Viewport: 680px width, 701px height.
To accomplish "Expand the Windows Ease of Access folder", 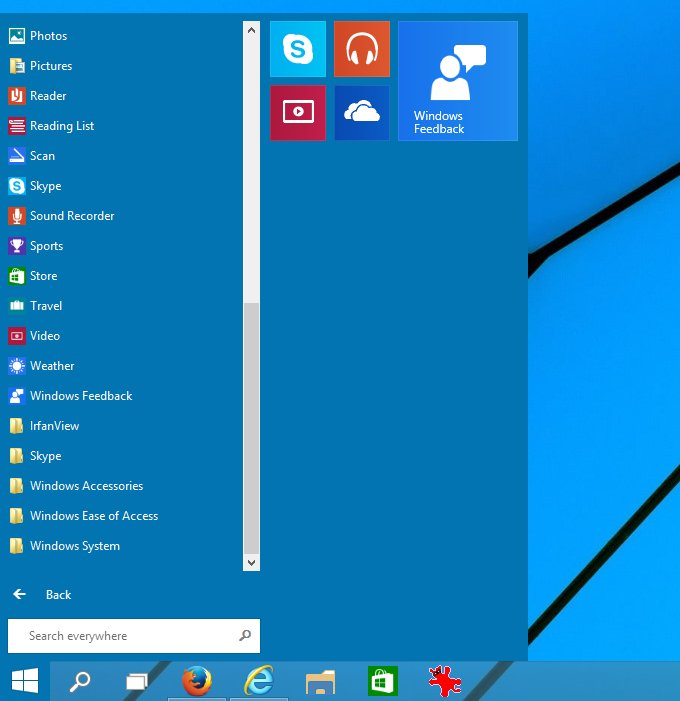I will point(83,516).
